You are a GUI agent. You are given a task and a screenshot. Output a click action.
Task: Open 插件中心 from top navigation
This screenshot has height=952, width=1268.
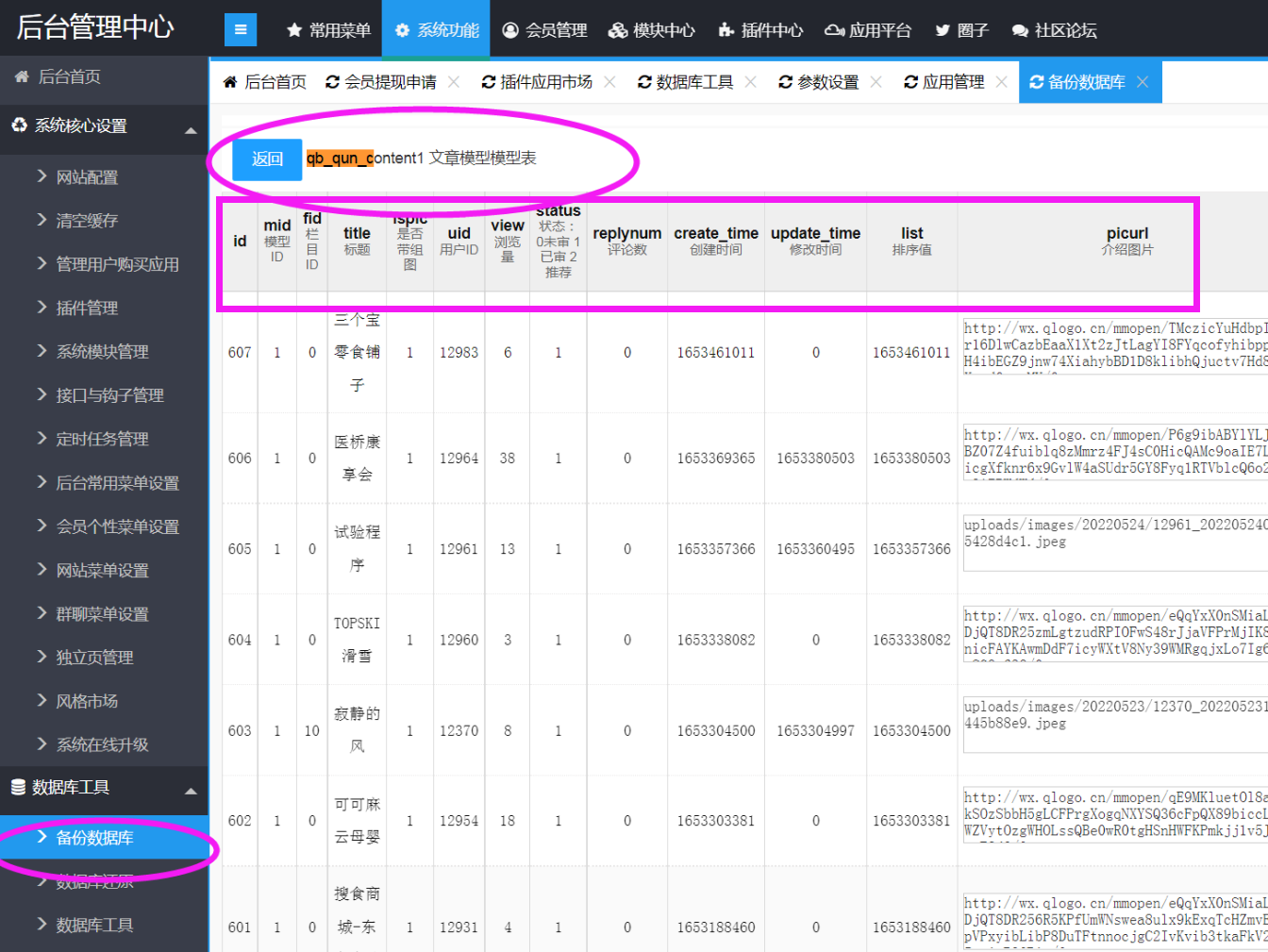click(x=760, y=30)
